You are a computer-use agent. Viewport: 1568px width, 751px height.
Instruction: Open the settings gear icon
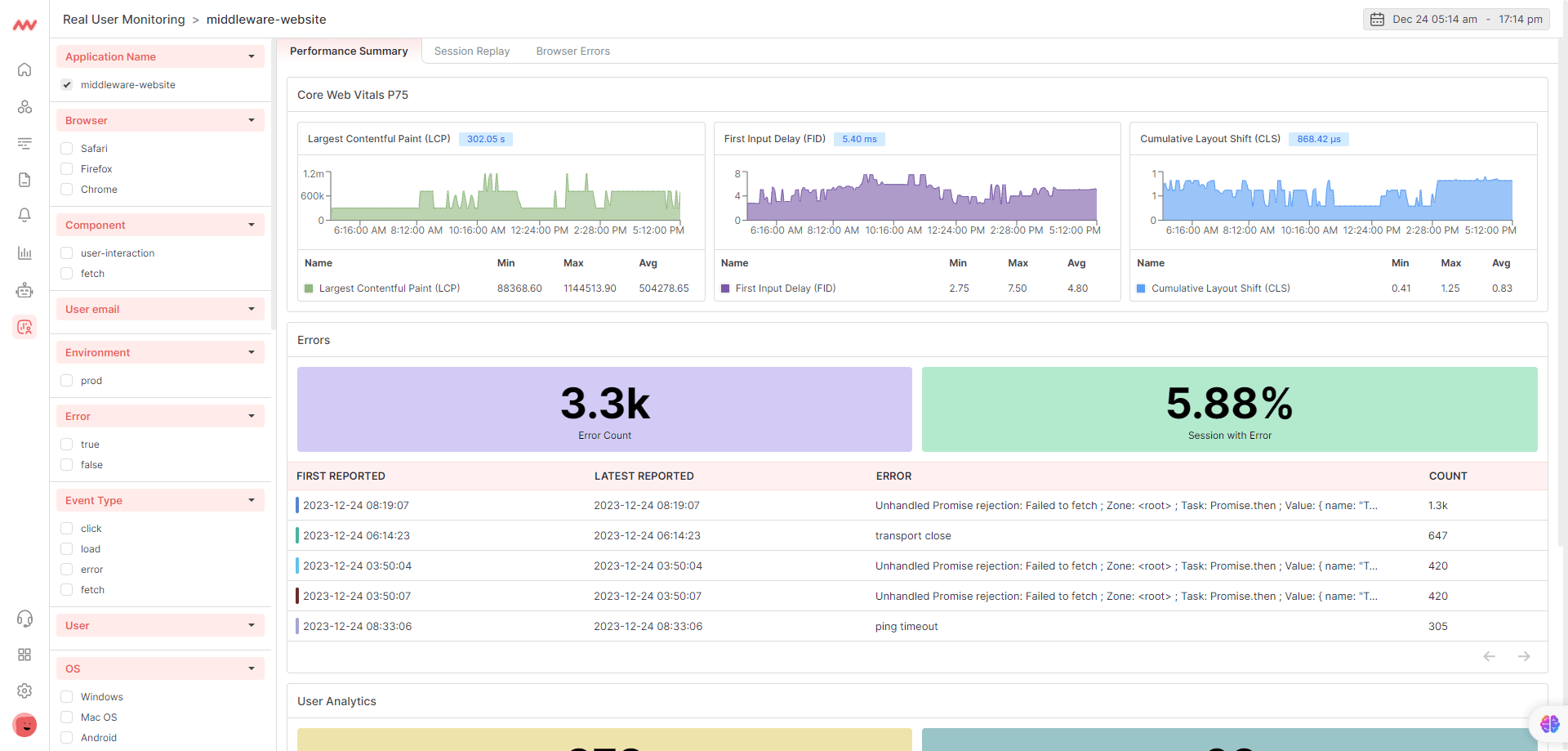(24, 691)
